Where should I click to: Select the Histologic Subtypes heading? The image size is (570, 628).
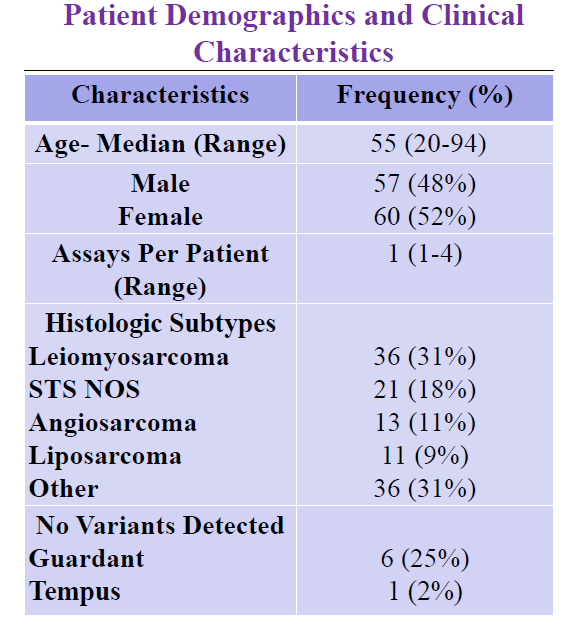(160, 323)
